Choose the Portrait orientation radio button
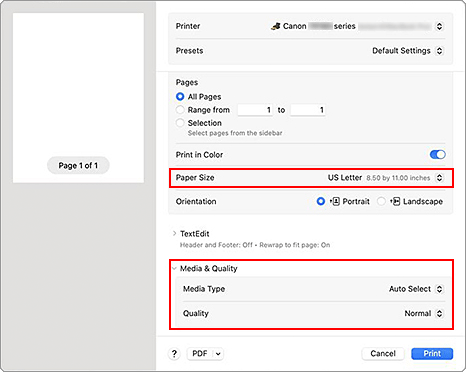The height and width of the screenshot is (372, 466). tap(321, 201)
